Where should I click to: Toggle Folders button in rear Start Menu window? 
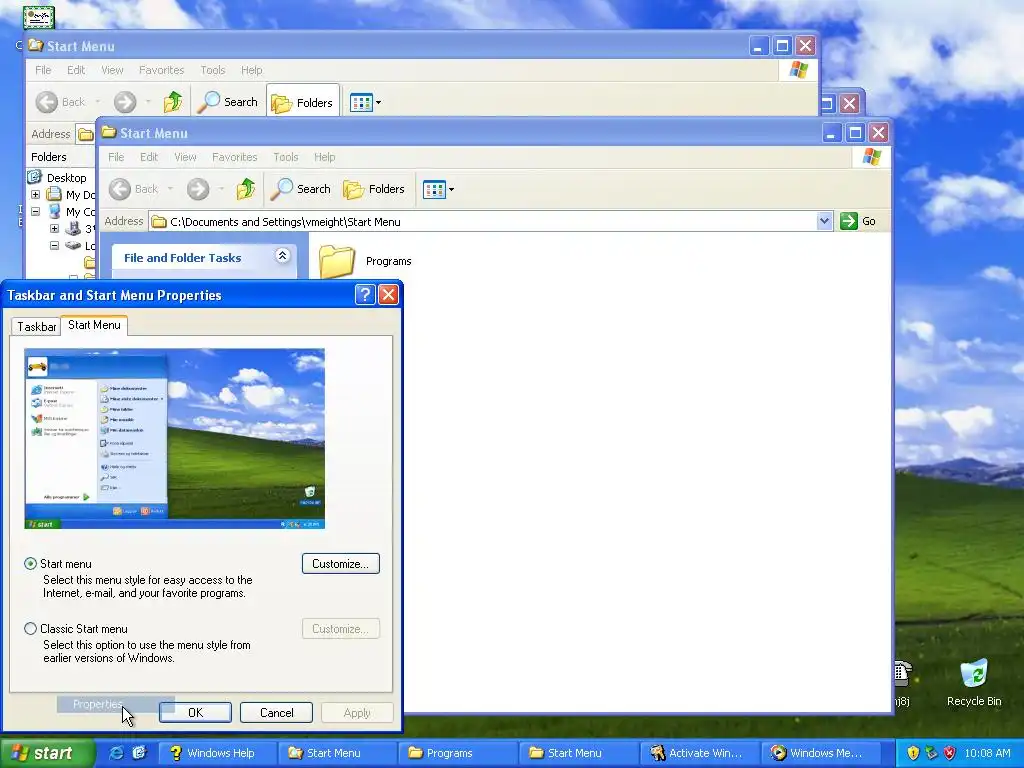tap(303, 102)
